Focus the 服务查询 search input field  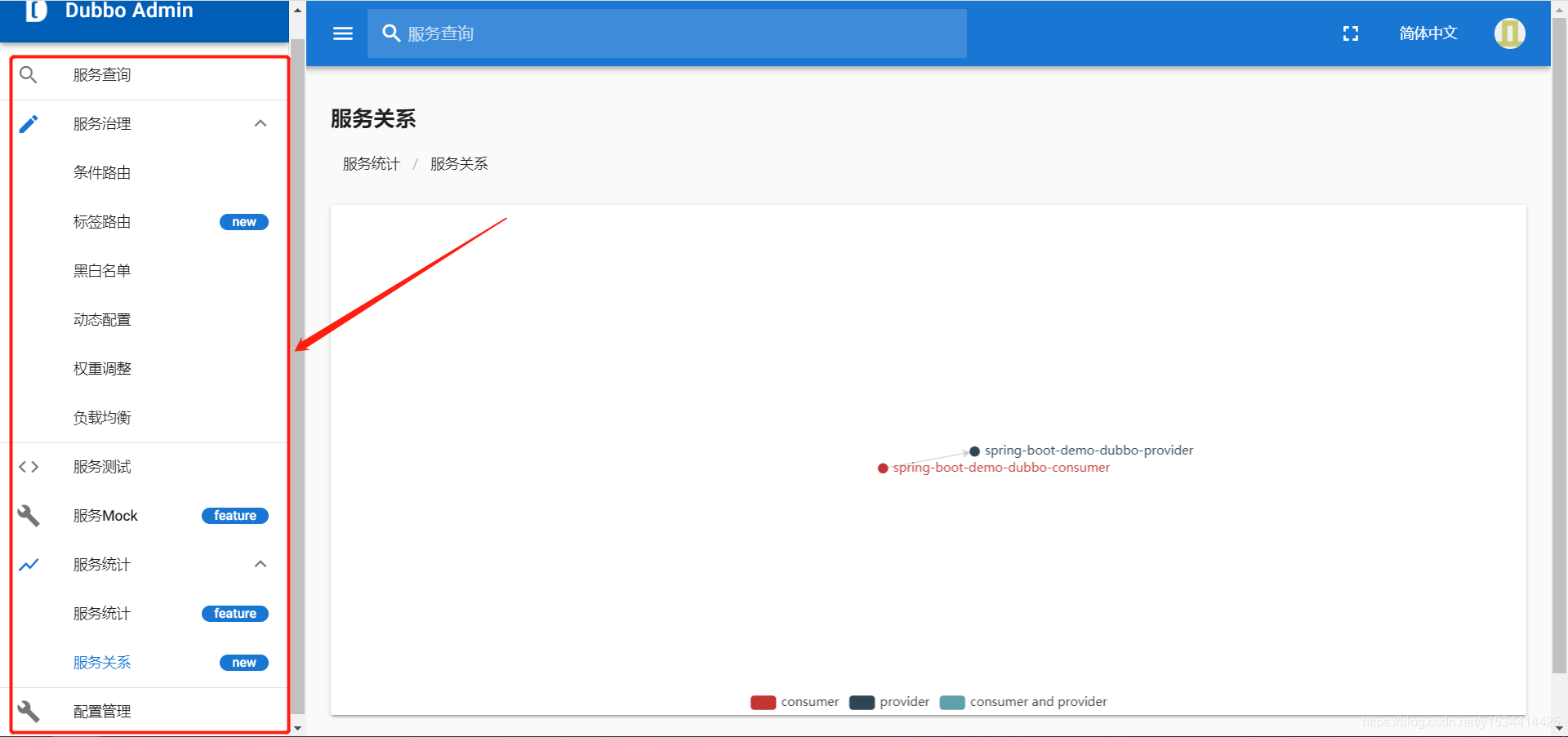pos(667,33)
